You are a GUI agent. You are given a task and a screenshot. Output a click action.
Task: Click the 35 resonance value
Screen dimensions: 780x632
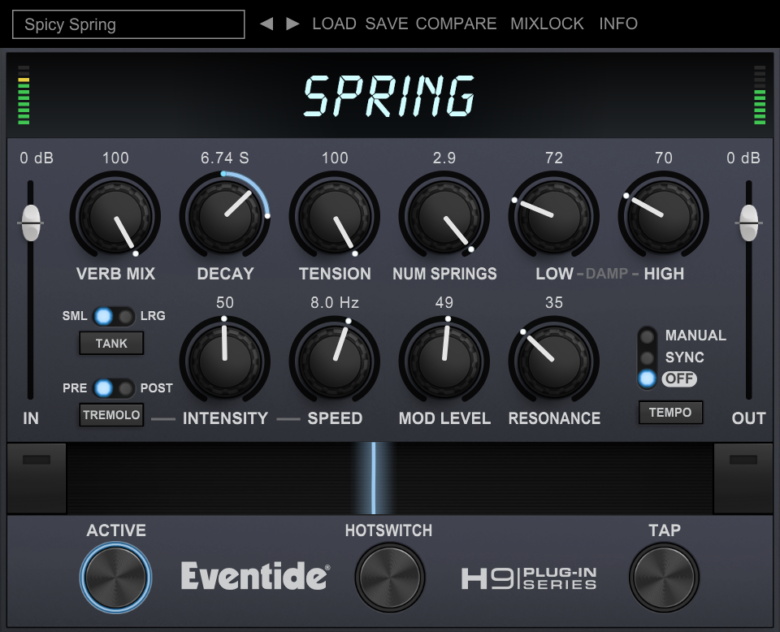(554, 302)
